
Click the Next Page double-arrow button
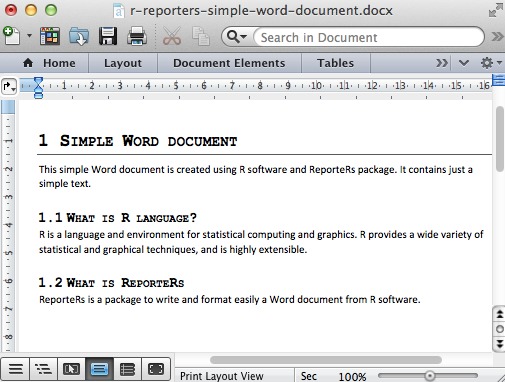[x=499, y=344]
